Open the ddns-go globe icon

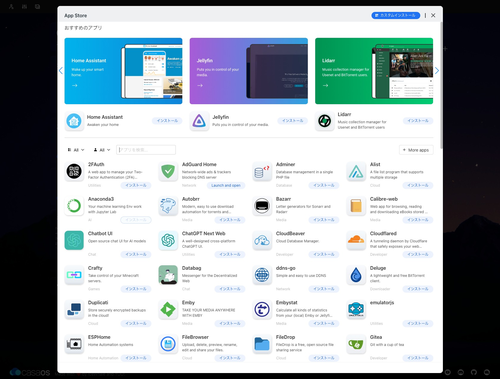point(262,275)
